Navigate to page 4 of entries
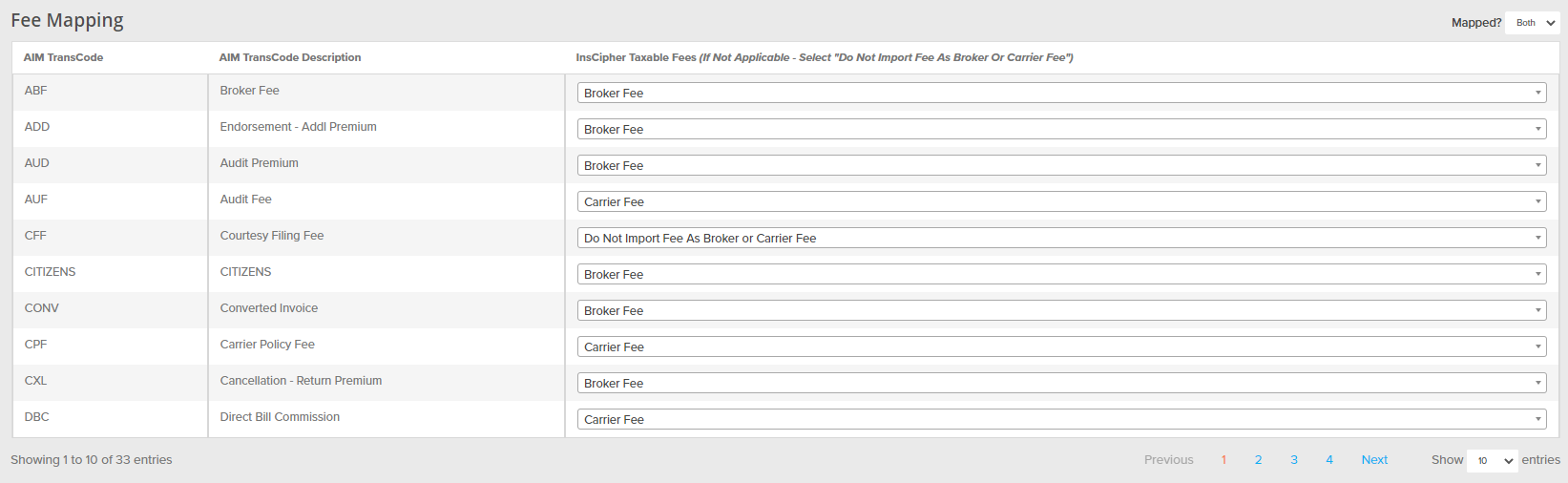This screenshot has height=483, width=1568. (x=1329, y=460)
